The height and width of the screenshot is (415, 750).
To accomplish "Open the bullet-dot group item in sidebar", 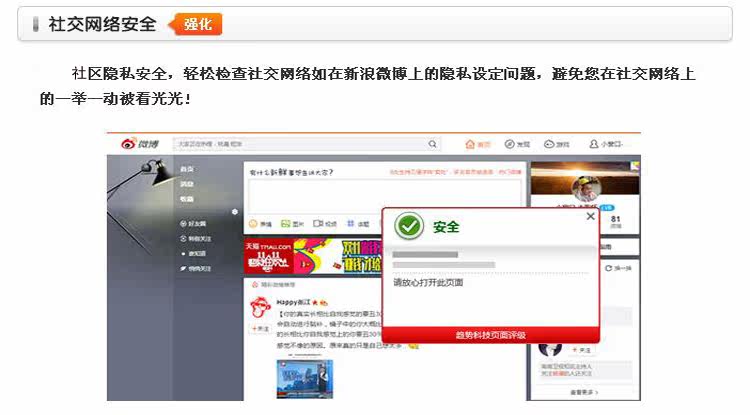I will (x=194, y=253).
